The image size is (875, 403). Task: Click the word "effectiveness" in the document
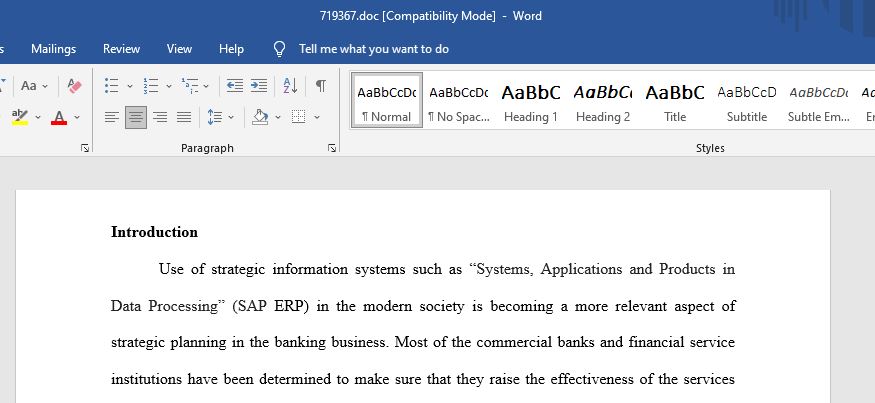(594, 380)
